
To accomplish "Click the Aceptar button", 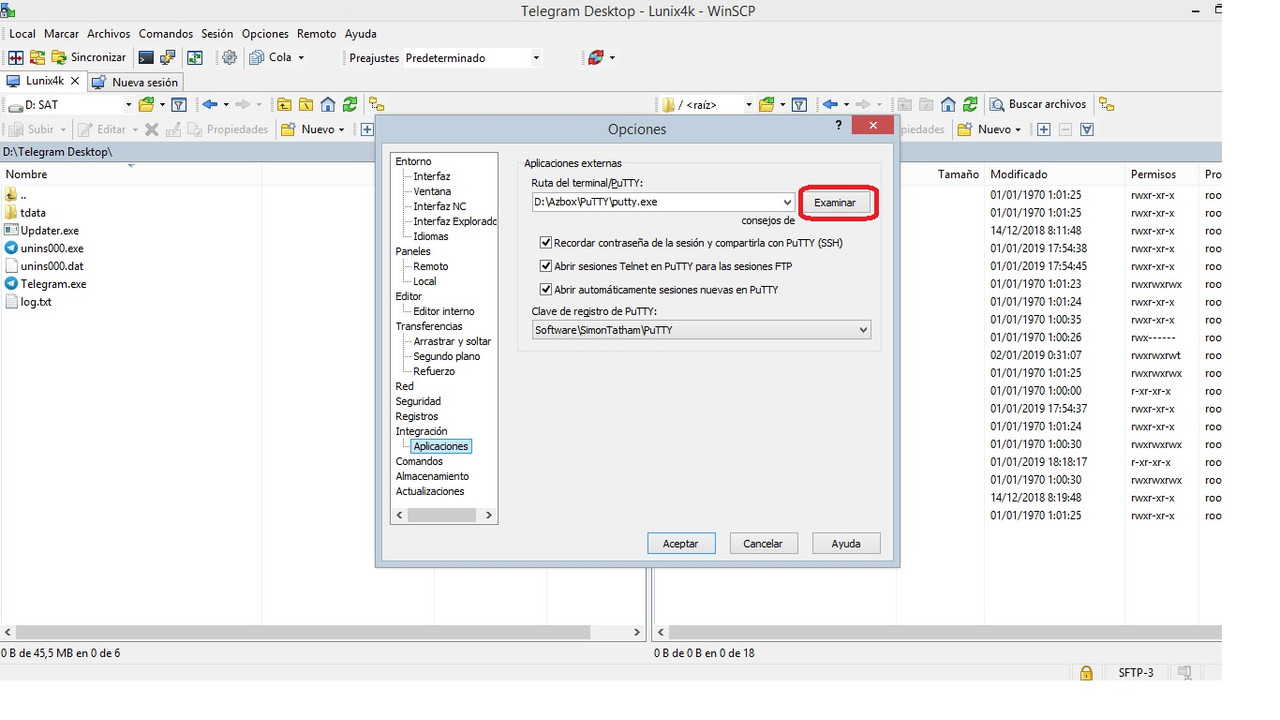I will point(681,543).
